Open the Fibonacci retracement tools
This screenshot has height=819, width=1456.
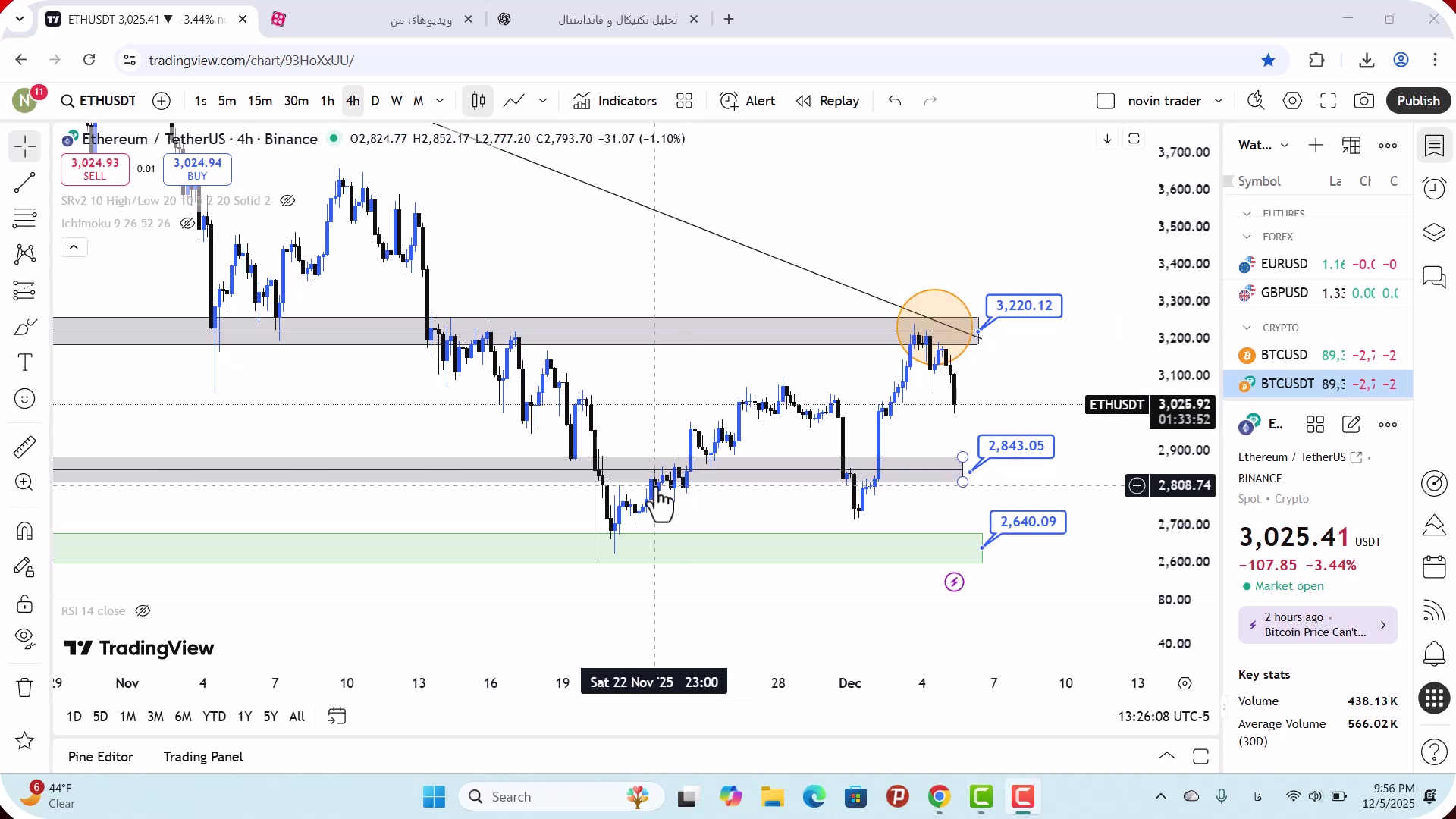pos(24,218)
